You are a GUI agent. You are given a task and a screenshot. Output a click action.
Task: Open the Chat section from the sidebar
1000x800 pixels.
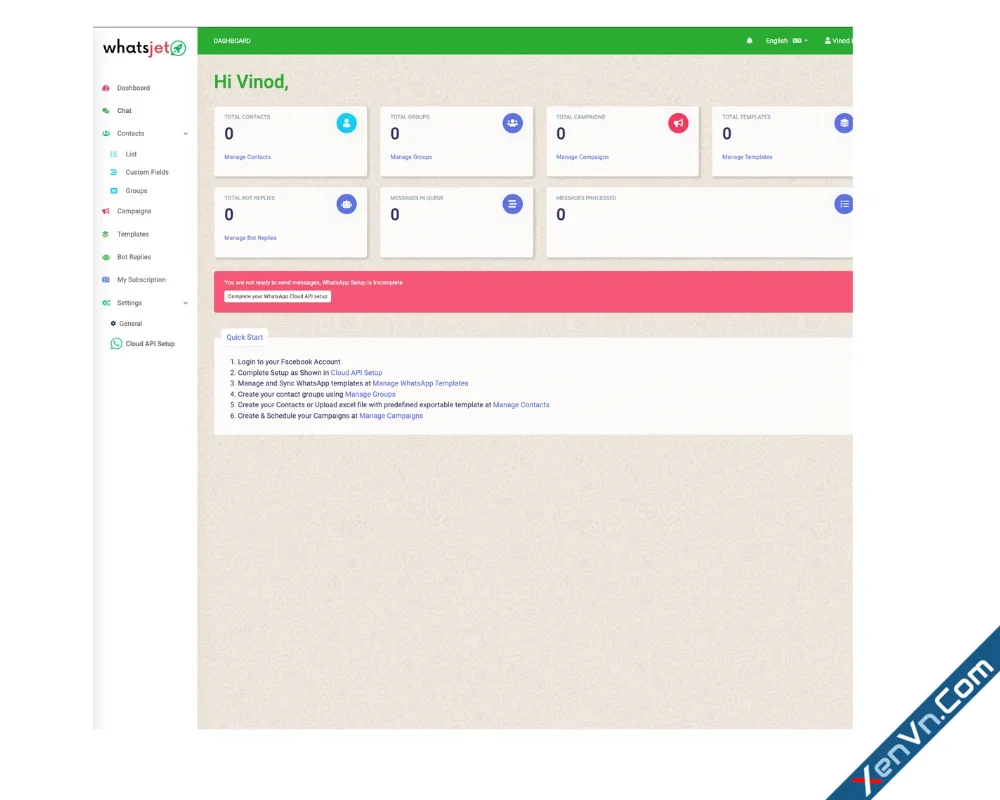coord(124,110)
